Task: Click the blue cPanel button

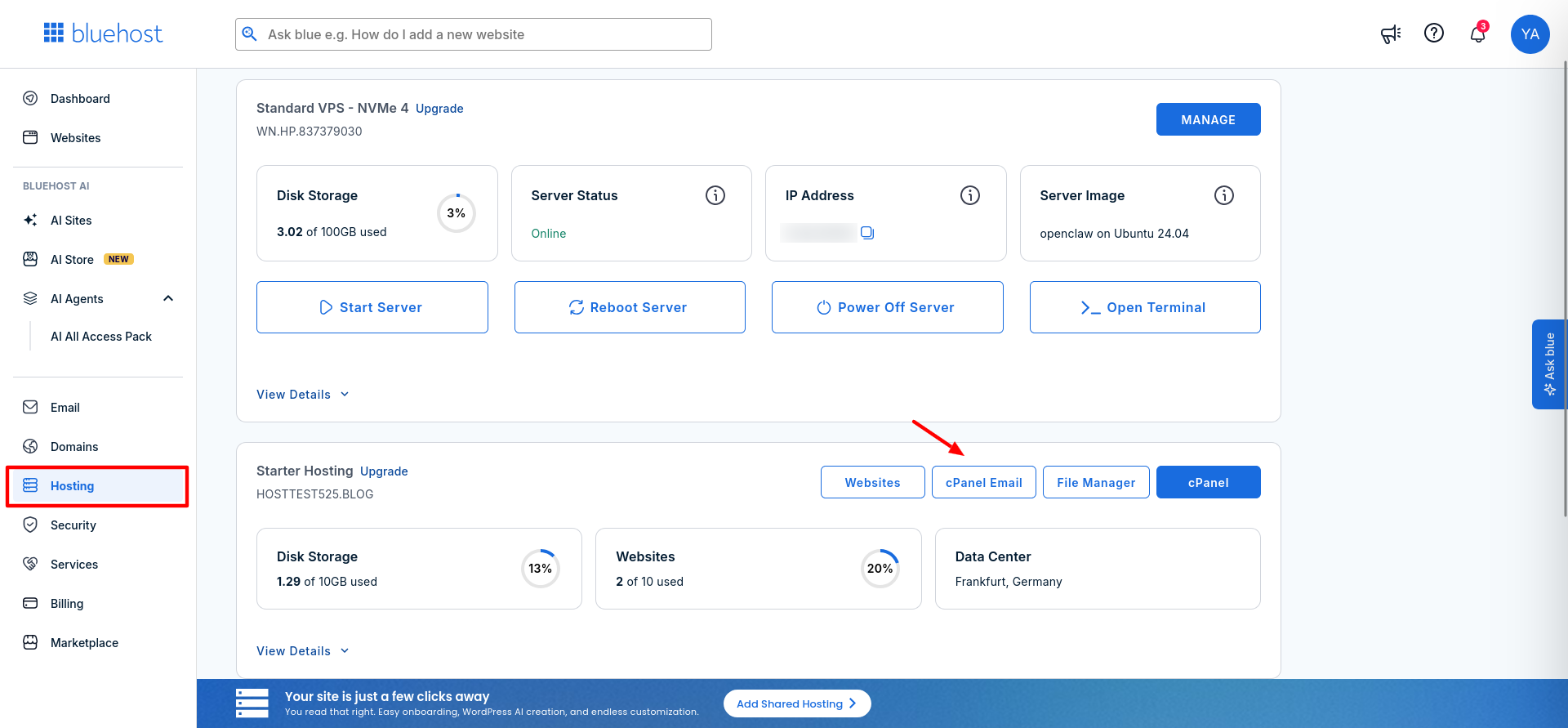Action: (1208, 482)
